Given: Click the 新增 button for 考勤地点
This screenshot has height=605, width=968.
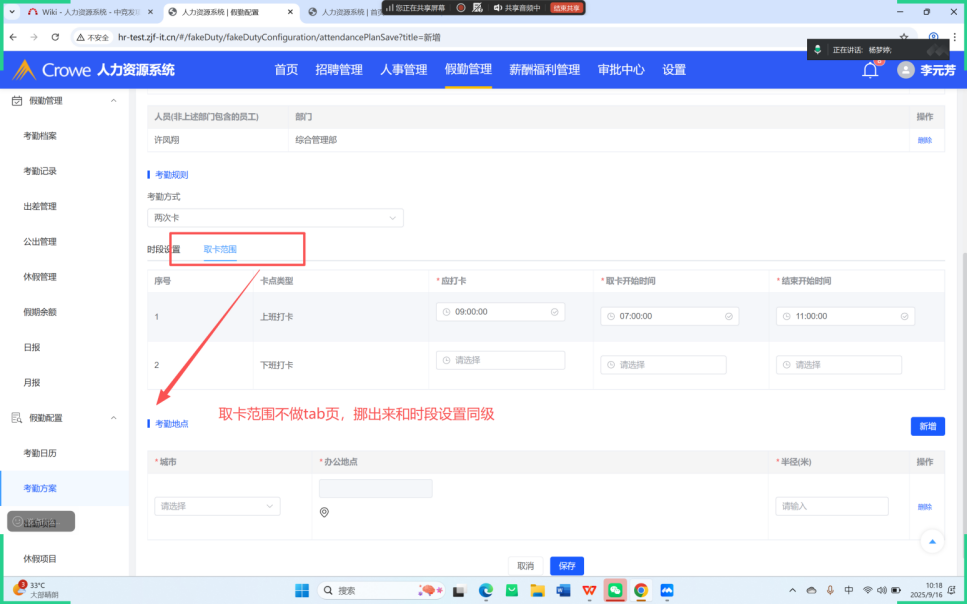Looking at the screenshot, I should [927, 427].
